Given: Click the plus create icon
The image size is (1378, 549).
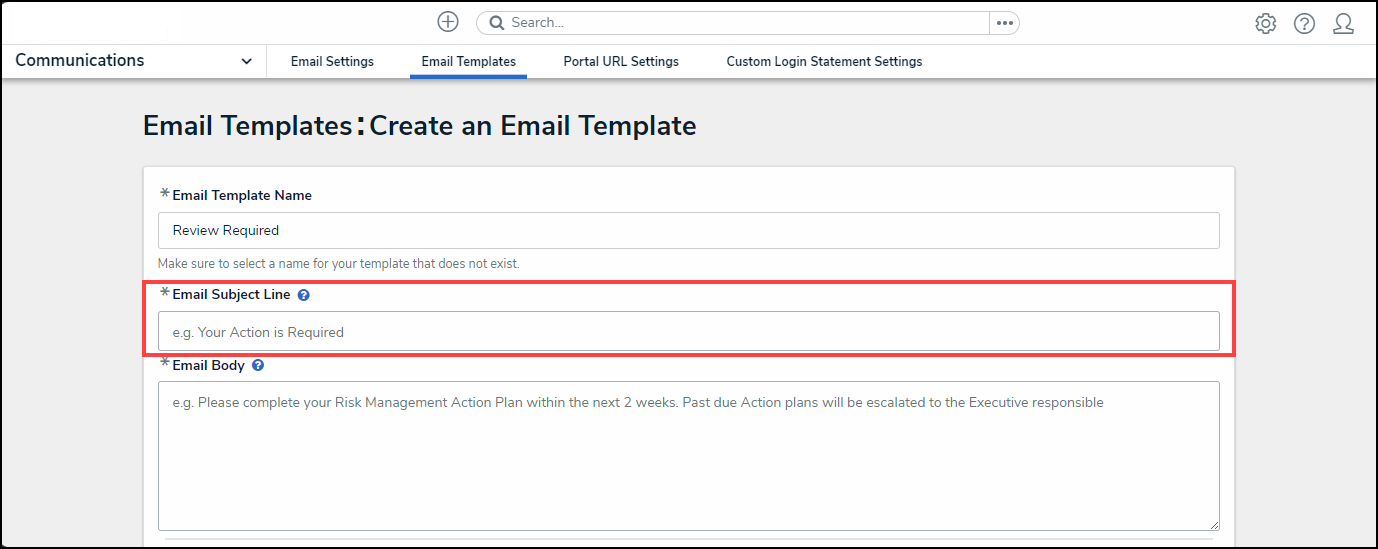Looking at the screenshot, I should (448, 22).
